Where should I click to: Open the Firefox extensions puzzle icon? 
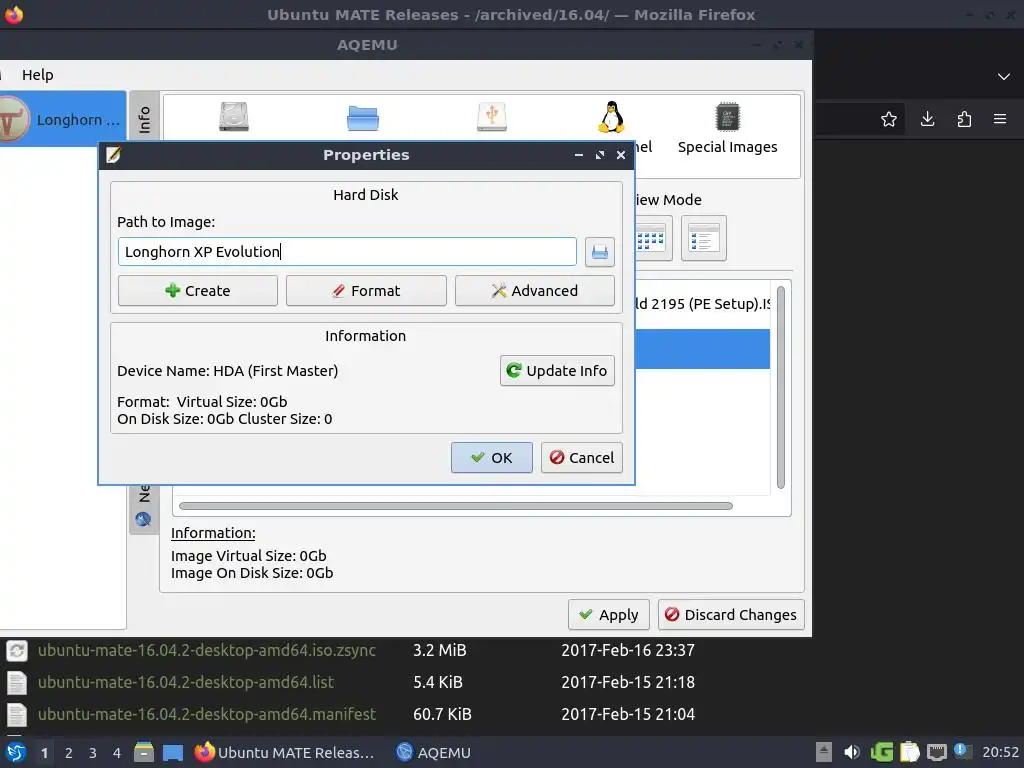coord(964,119)
